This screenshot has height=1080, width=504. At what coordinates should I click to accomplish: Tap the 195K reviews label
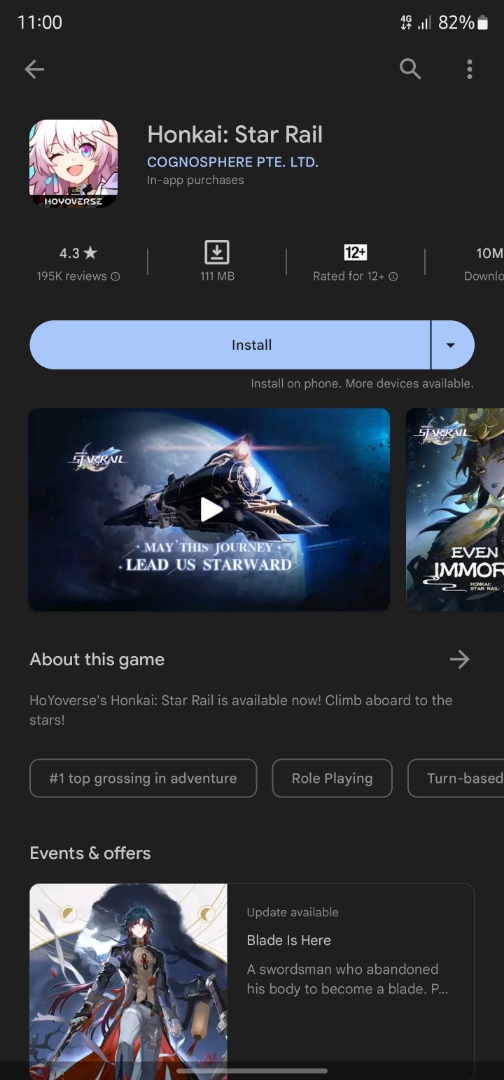coord(72,276)
